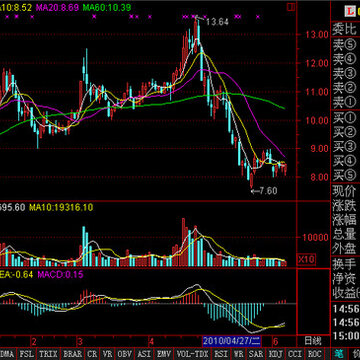Click month marker 3 on time axis
Viewport: 360px width, 360px height.
pyautogui.click(x=80, y=341)
